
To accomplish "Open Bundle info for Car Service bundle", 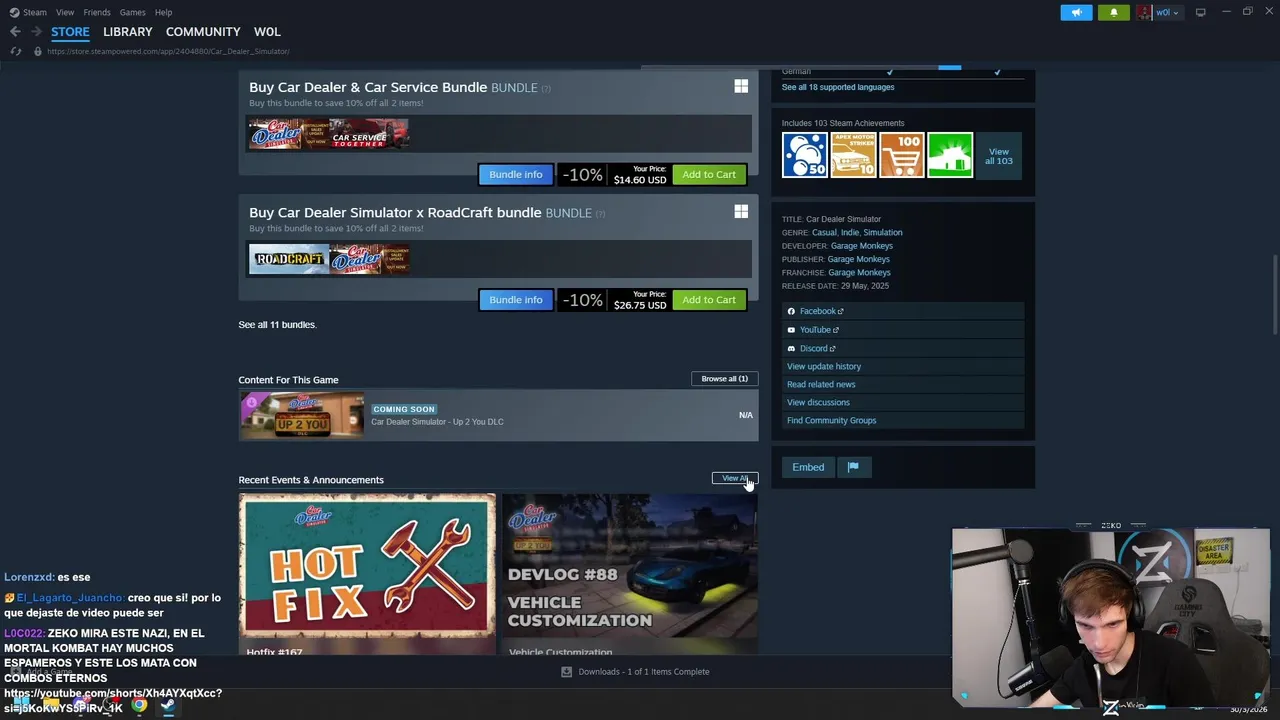I will pyautogui.click(x=516, y=174).
